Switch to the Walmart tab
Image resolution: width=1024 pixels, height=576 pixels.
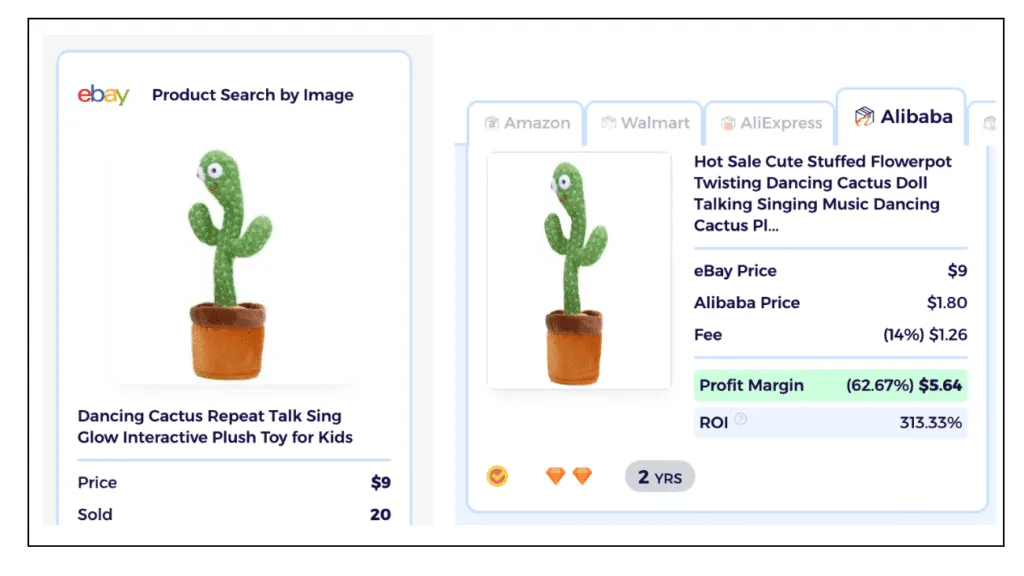[x=645, y=123]
